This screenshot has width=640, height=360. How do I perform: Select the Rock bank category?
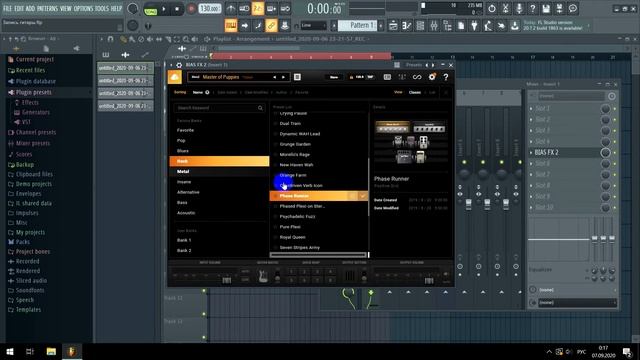coord(219,161)
